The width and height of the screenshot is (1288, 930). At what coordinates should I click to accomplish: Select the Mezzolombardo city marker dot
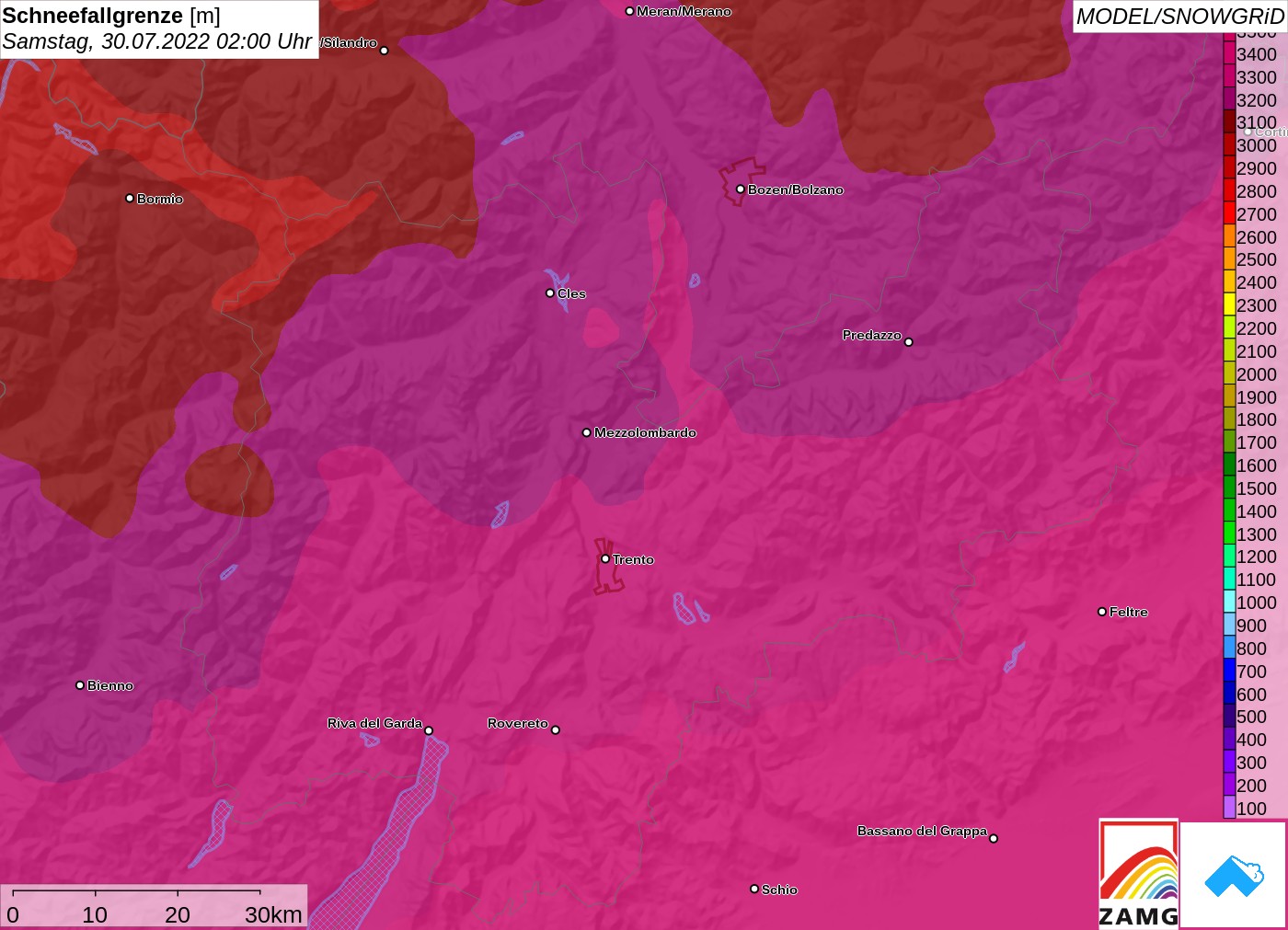(587, 432)
